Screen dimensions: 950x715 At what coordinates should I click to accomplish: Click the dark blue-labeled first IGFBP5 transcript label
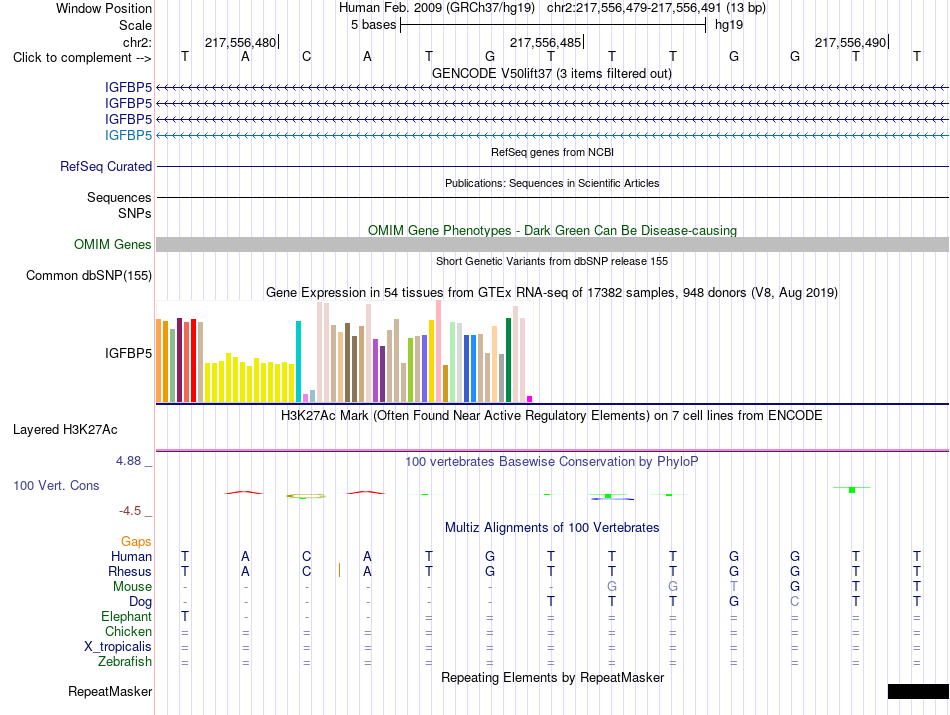[128, 87]
